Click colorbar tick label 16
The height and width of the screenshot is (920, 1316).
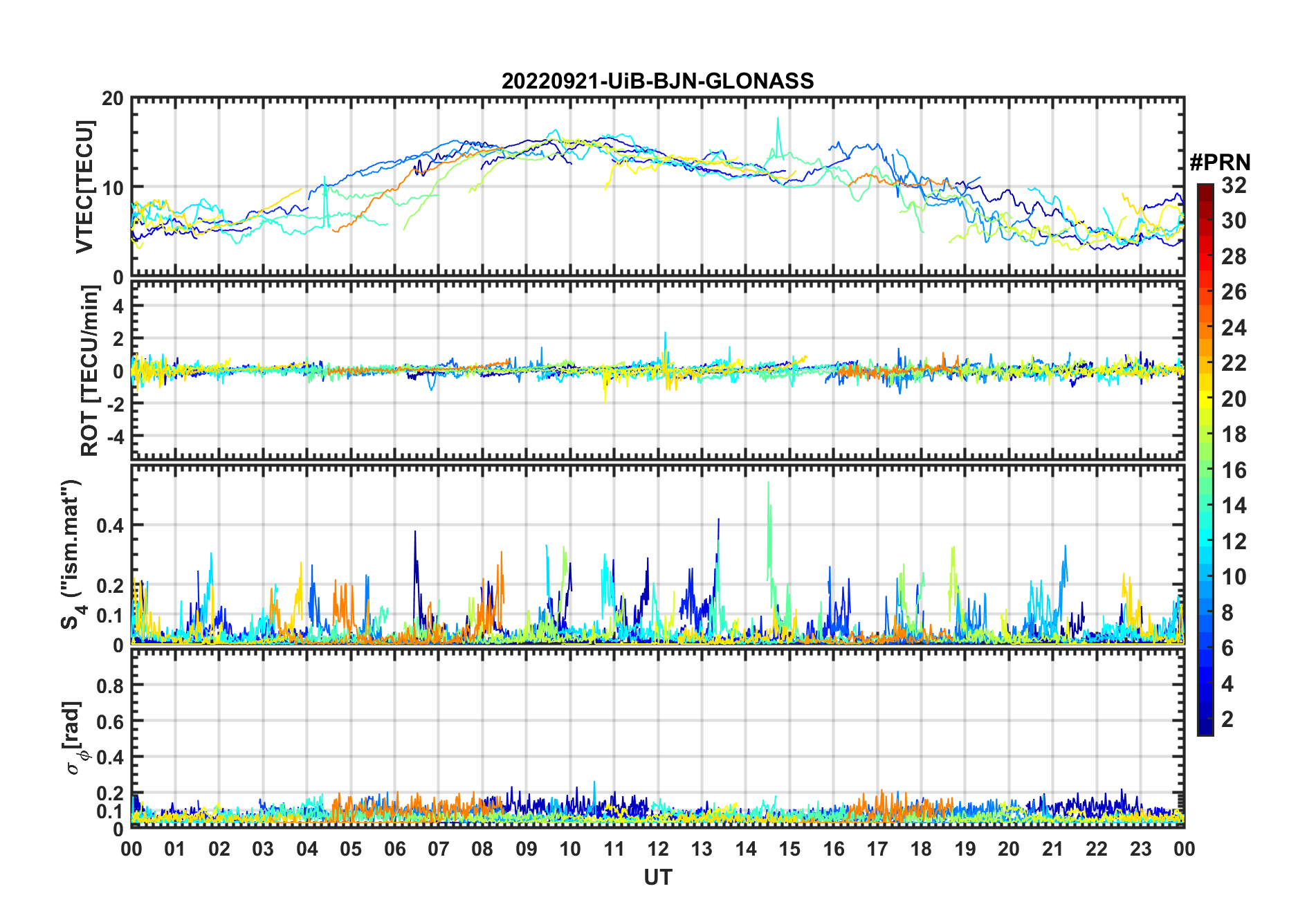pyautogui.click(x=1234, y=470)
